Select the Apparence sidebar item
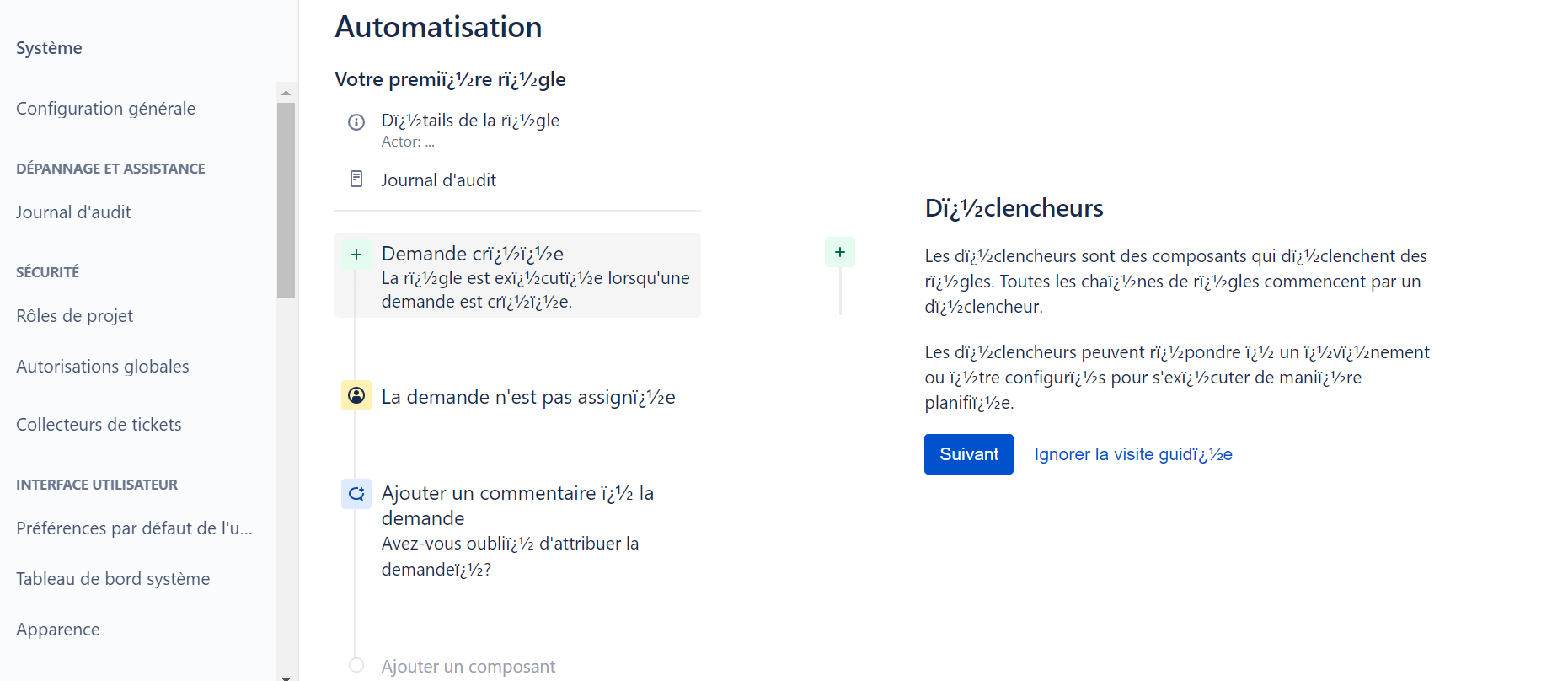 tap(58, 630)
